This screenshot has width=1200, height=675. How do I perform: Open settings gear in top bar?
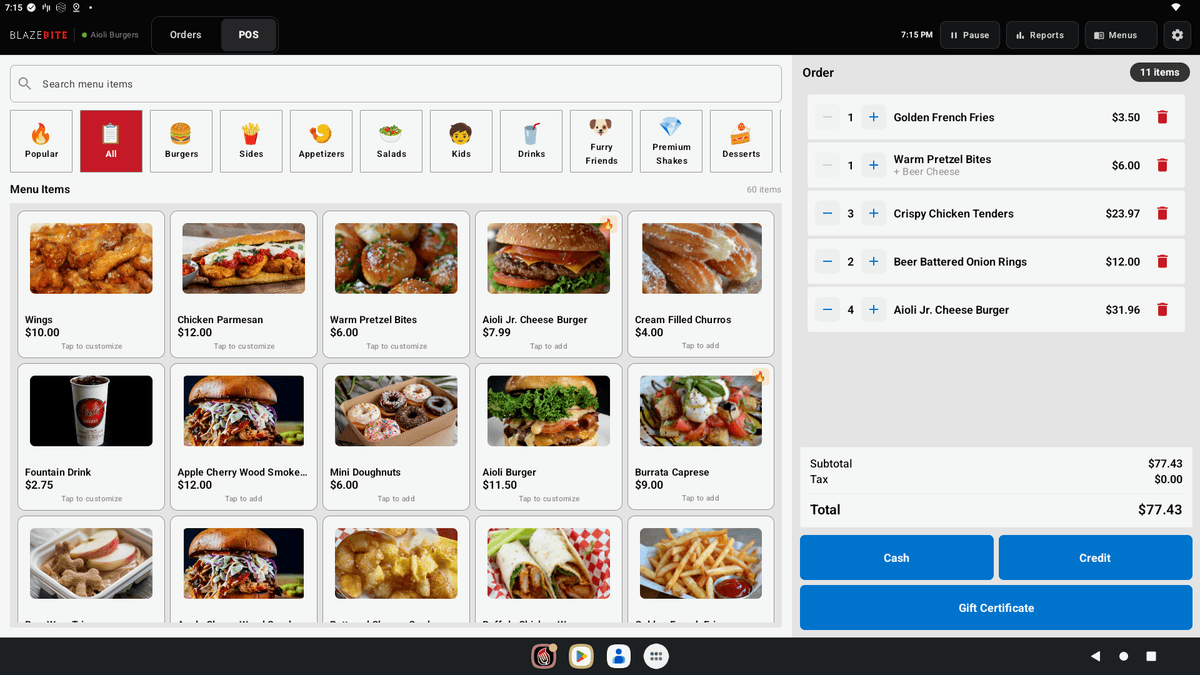(x=1177, y=35)
